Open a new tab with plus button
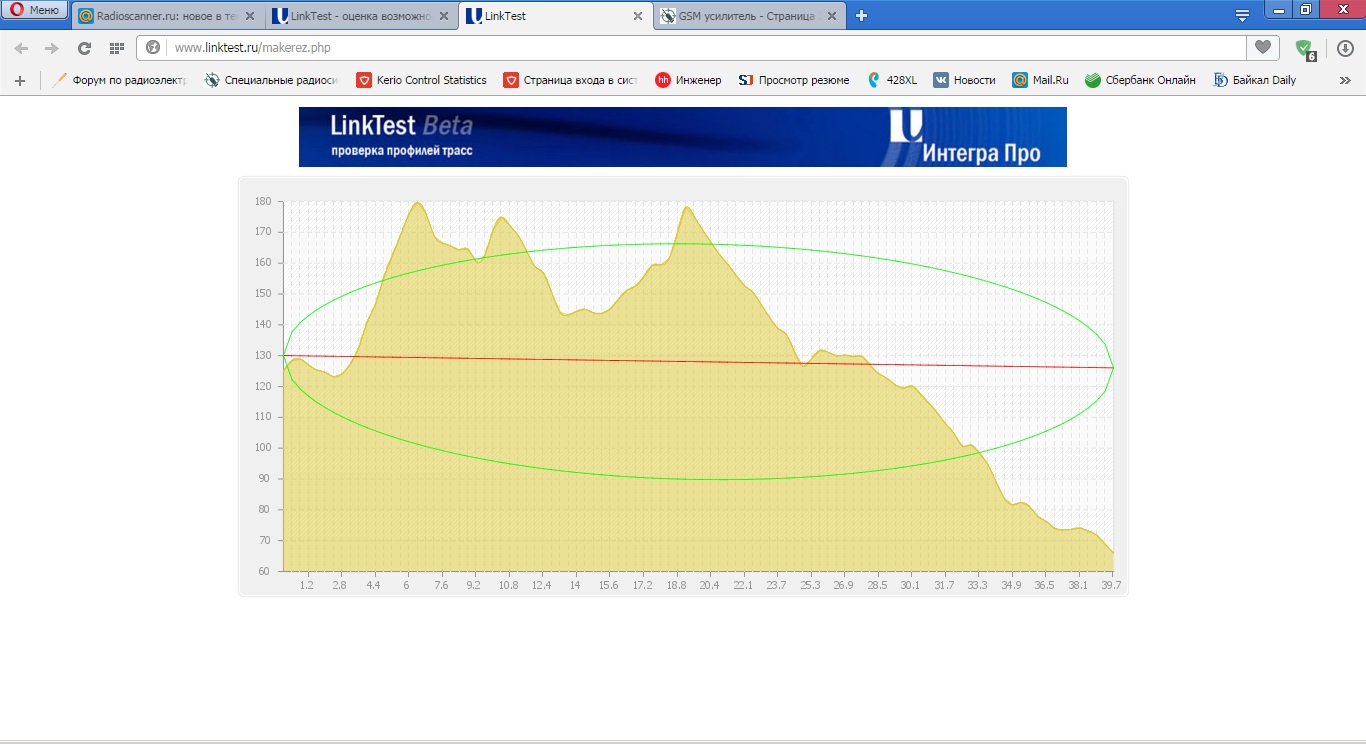 tap(862, 16)
